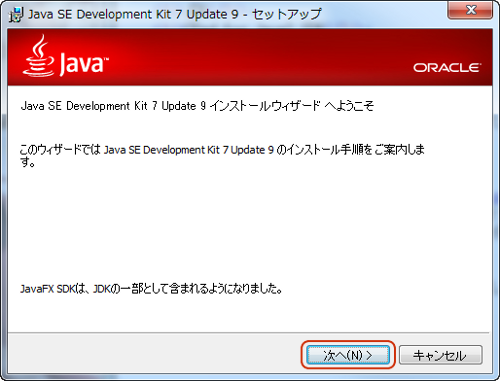Screen dimensions: 500x381
Task: Close the setup window with the X button
Action: (470, 10)
